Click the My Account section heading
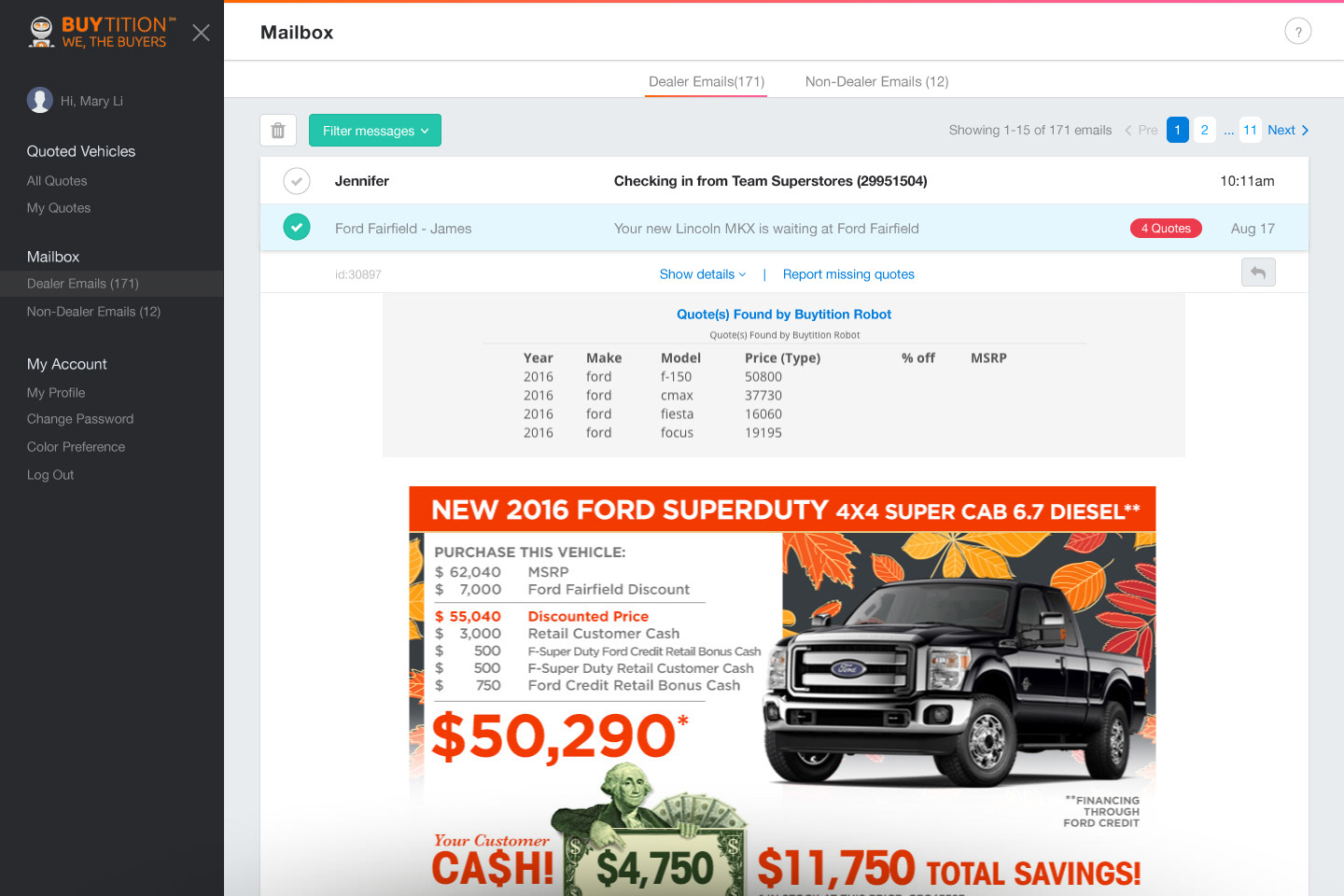Image resolution: width=1344 pixels, height=896 pixels. [67, 364]
